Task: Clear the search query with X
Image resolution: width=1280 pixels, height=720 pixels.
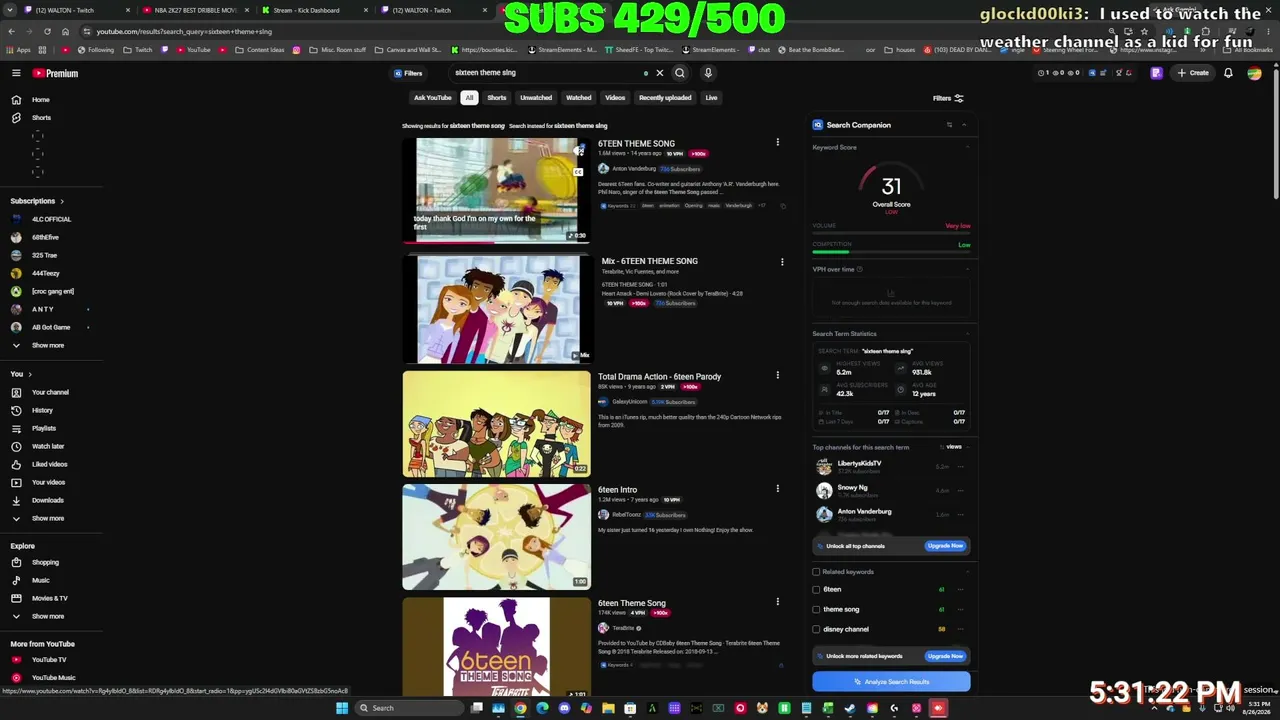Action: pyautogui.click(x=660, y=73)
